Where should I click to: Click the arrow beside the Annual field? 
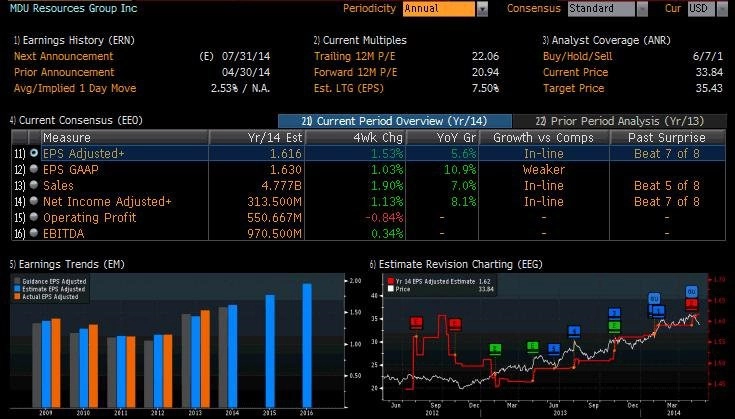pyautogui.click(x=482, y=9)
